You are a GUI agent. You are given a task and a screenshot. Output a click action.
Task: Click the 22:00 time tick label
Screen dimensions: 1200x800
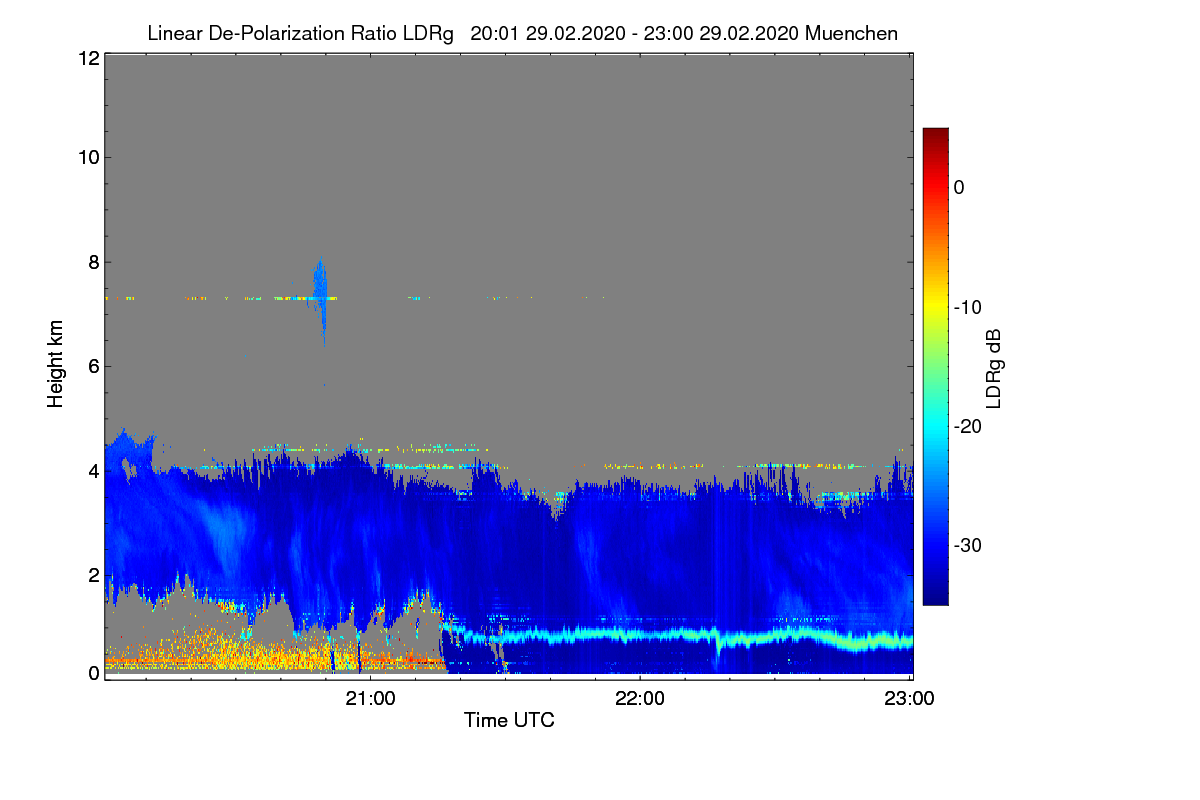640,698
